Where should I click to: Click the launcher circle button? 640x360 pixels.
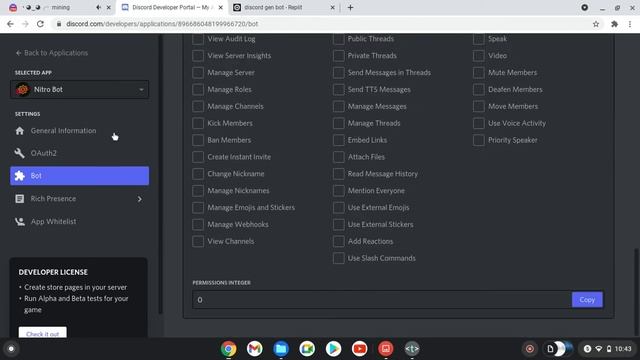[x=11, y=349]
